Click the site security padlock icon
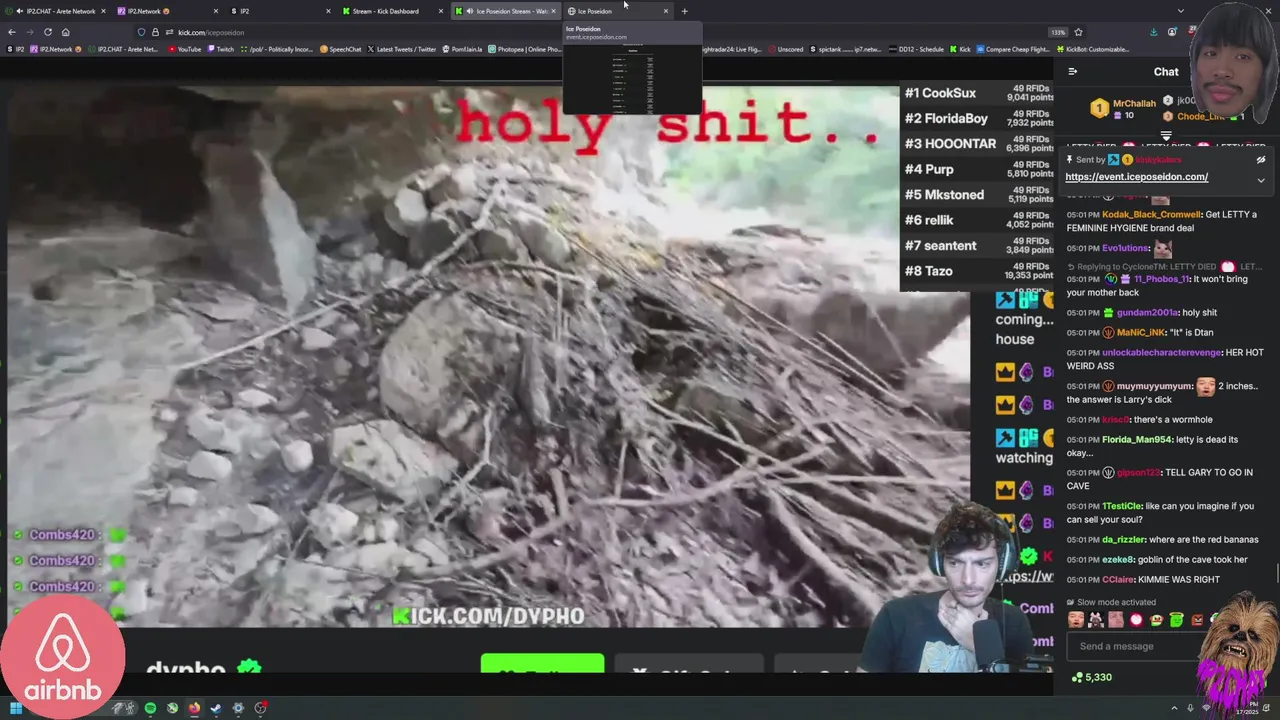This screenshot has width=1280, height=720. [x=155, y=32]
